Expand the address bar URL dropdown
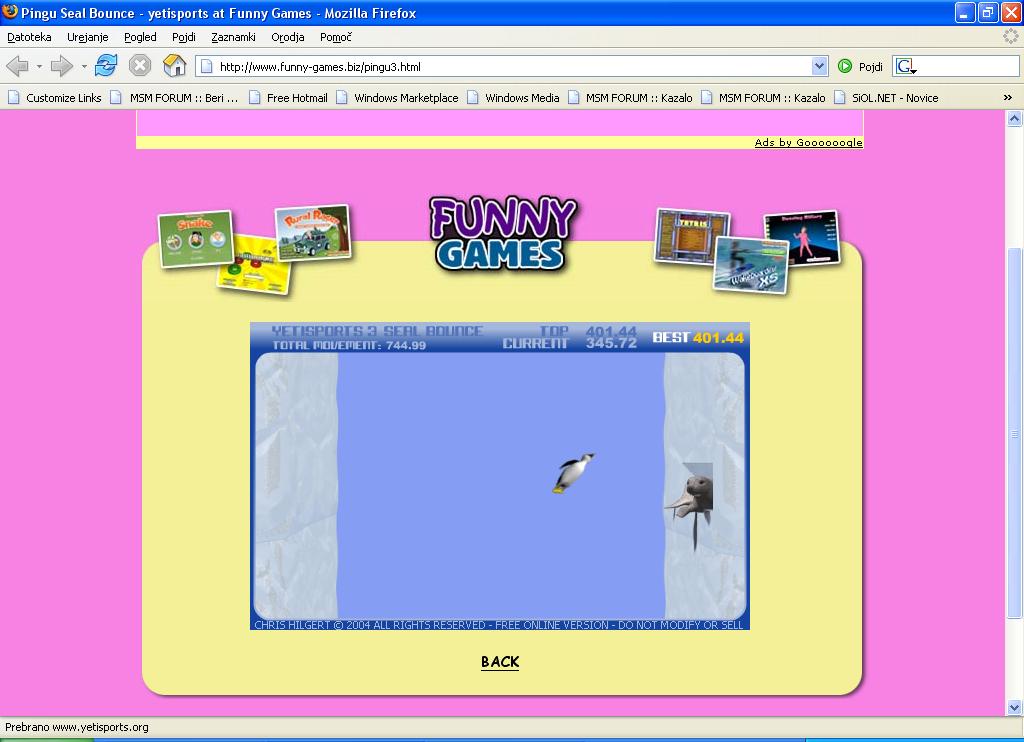The image size is (1024, 742). (x=820, y=66)
